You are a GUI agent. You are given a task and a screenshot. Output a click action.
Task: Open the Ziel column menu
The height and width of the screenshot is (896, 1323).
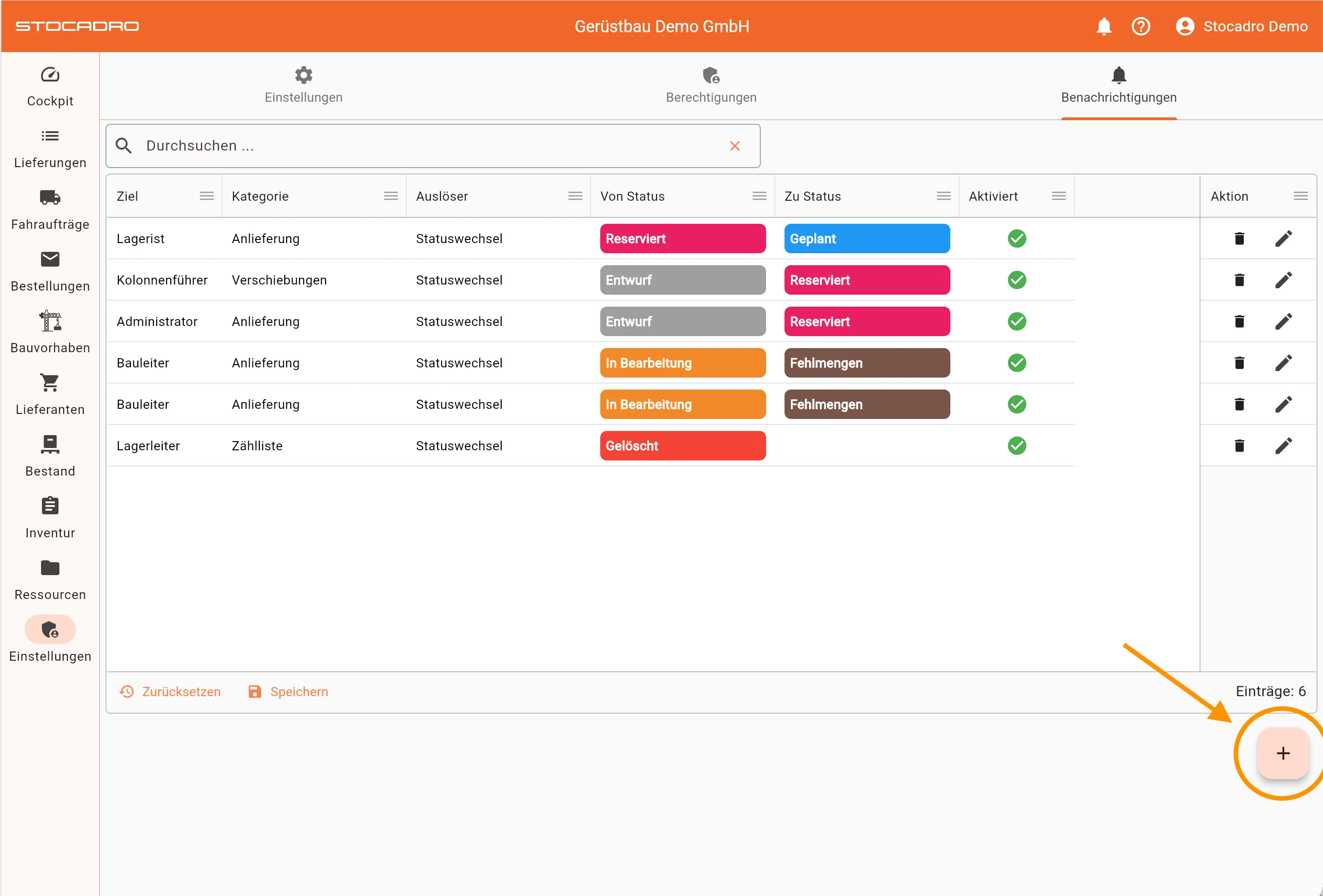[207, 196]
